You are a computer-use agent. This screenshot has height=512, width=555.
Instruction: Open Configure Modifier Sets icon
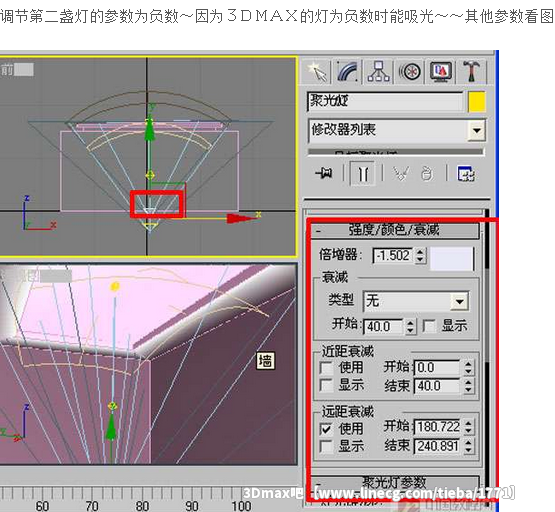(x=466, y=174)
